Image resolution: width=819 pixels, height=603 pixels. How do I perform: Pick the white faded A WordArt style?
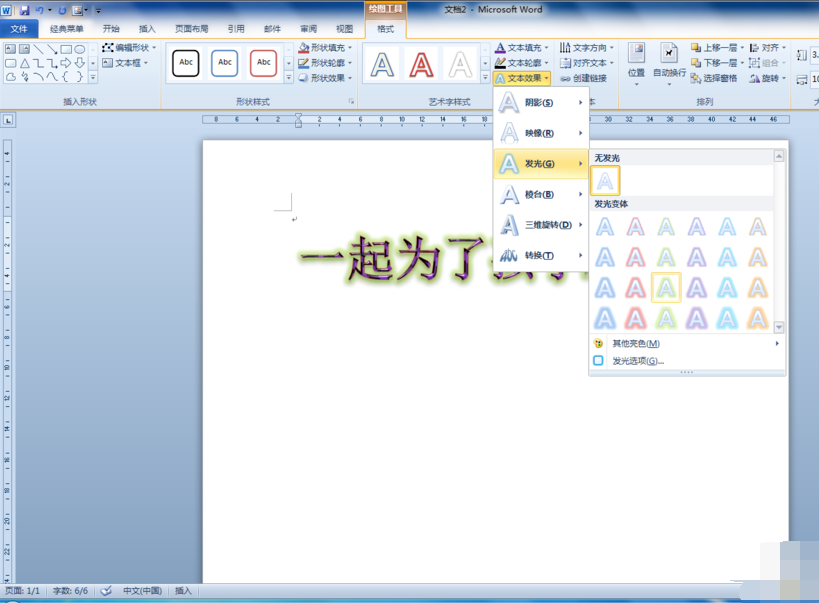point(460,65)
